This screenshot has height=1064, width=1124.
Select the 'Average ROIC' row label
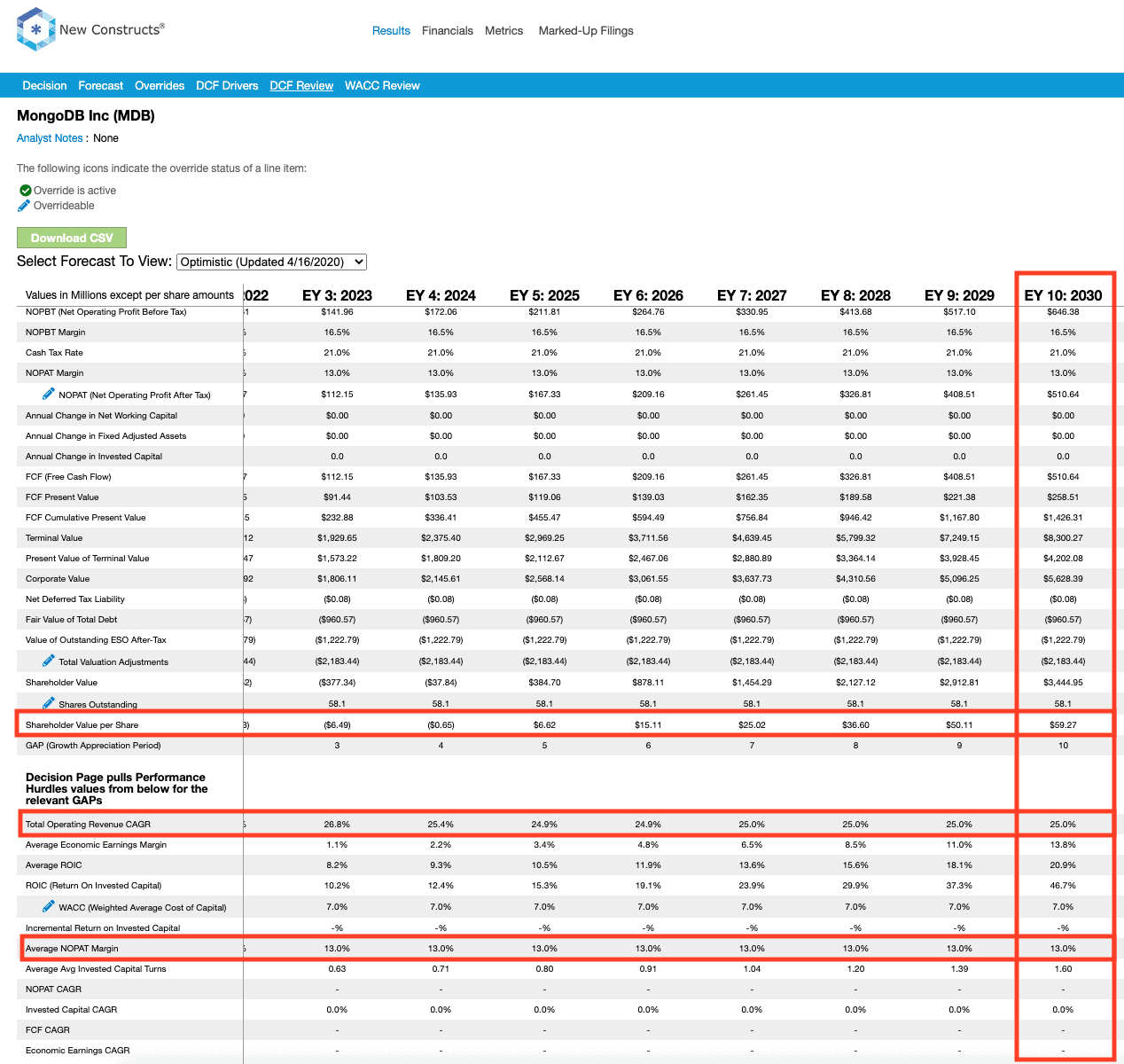54,865
